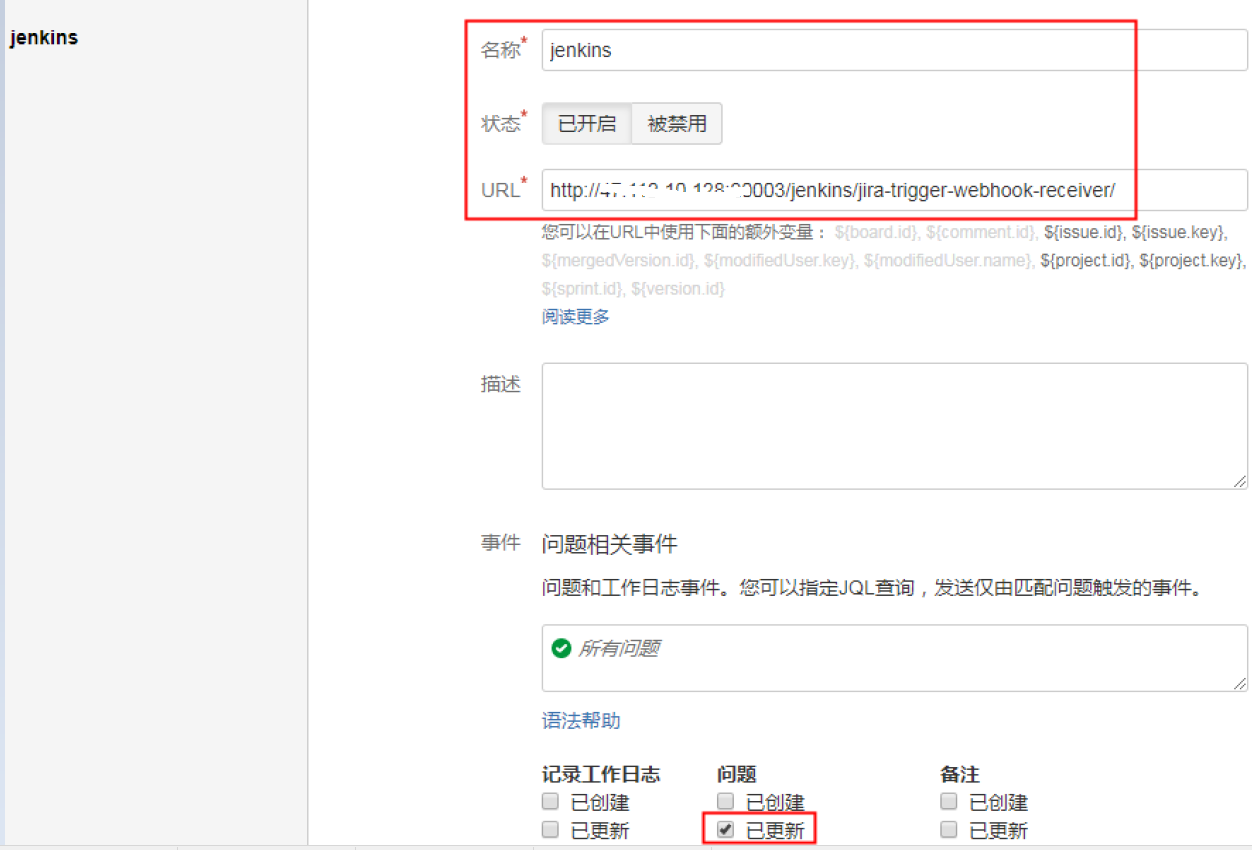Set status to 被禁用 (disabled)
Screen dimensions: 1252x850
click(x=677, y=124)
